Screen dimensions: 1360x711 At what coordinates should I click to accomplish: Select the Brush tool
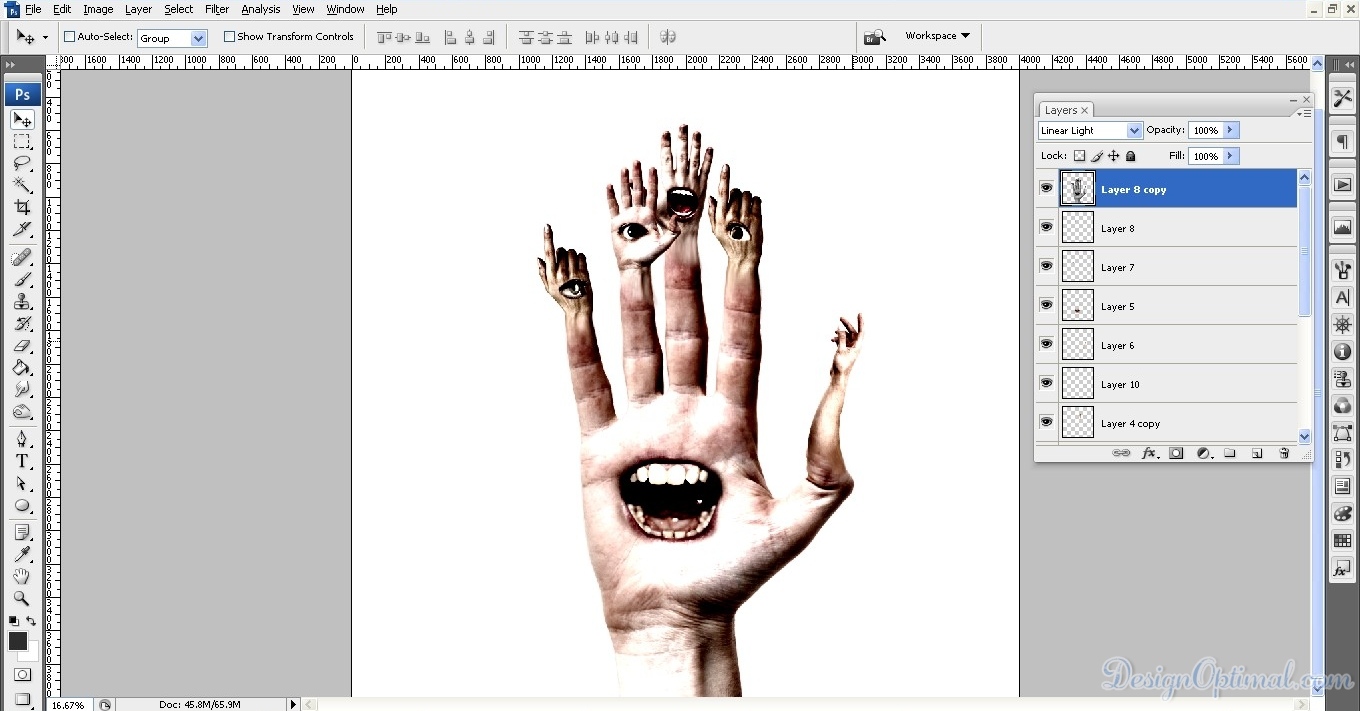coord(22,280)
